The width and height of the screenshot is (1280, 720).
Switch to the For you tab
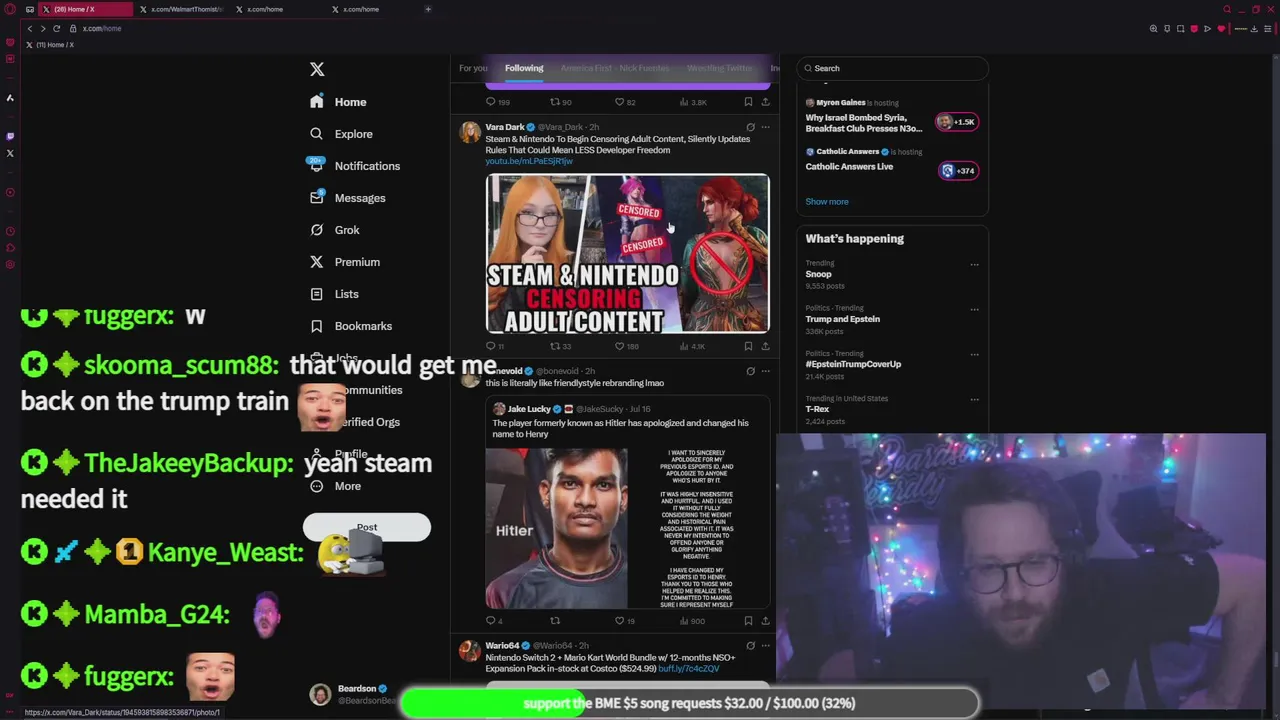[473, 68]
